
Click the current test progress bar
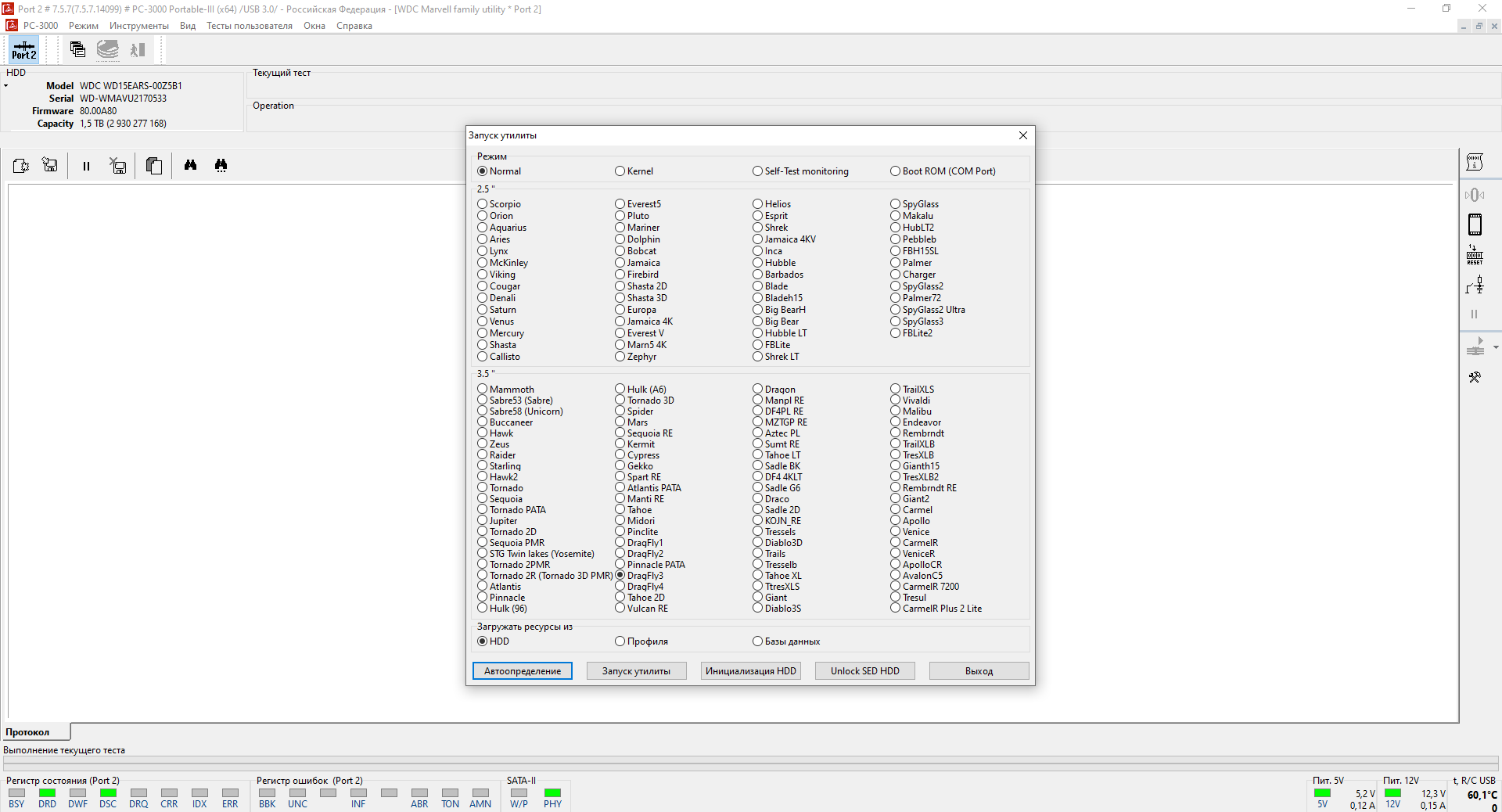pyautogui.click(x=751, y=762)
